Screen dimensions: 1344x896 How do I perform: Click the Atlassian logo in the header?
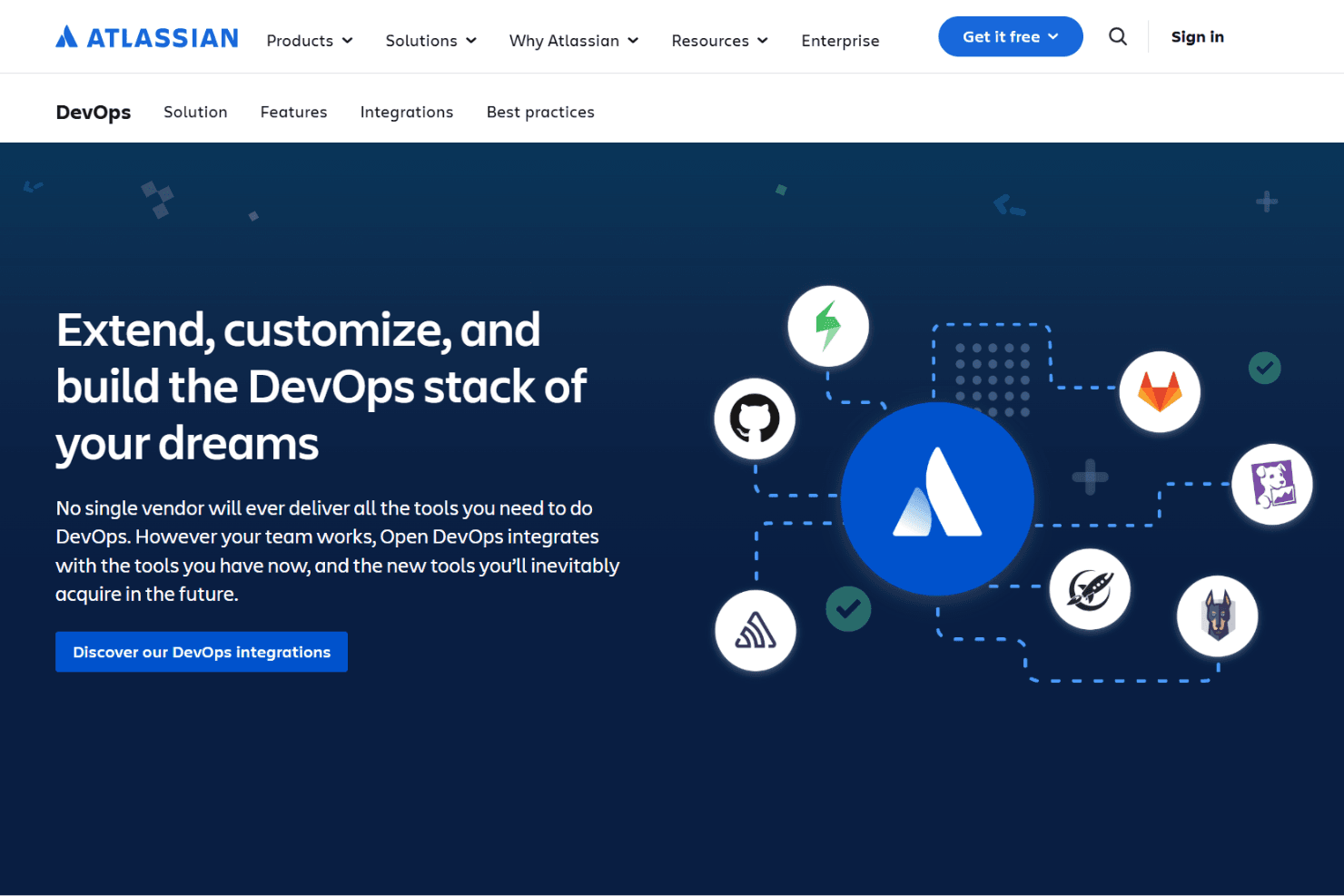coord(147,37)
